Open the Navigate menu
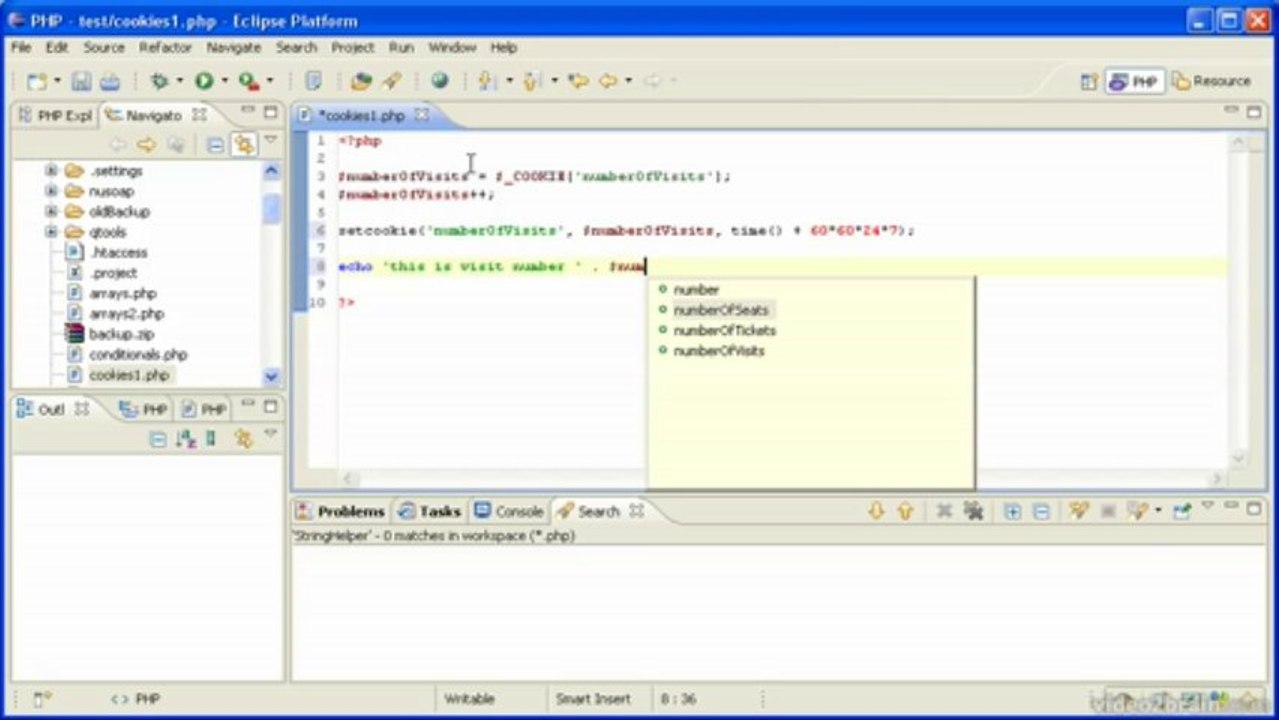The width and height of the screenshot is (1279, 720). 233,47
